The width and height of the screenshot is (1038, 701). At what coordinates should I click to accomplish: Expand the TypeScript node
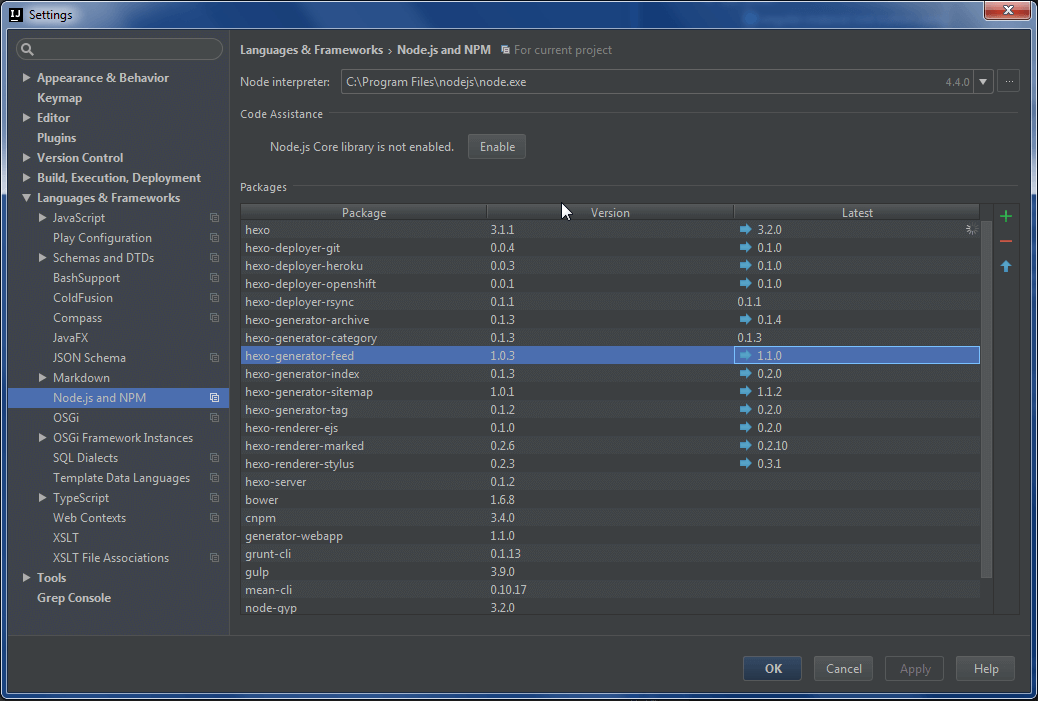pos(42,498)
